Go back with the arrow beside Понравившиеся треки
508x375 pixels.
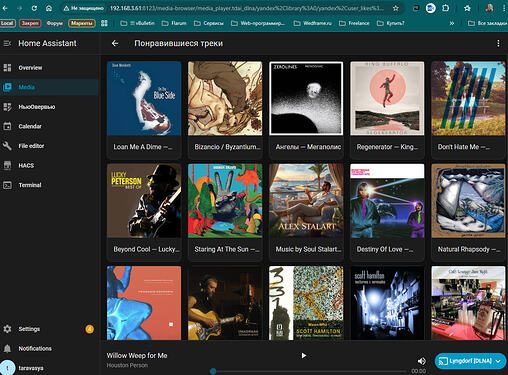[x=115, y=43]
